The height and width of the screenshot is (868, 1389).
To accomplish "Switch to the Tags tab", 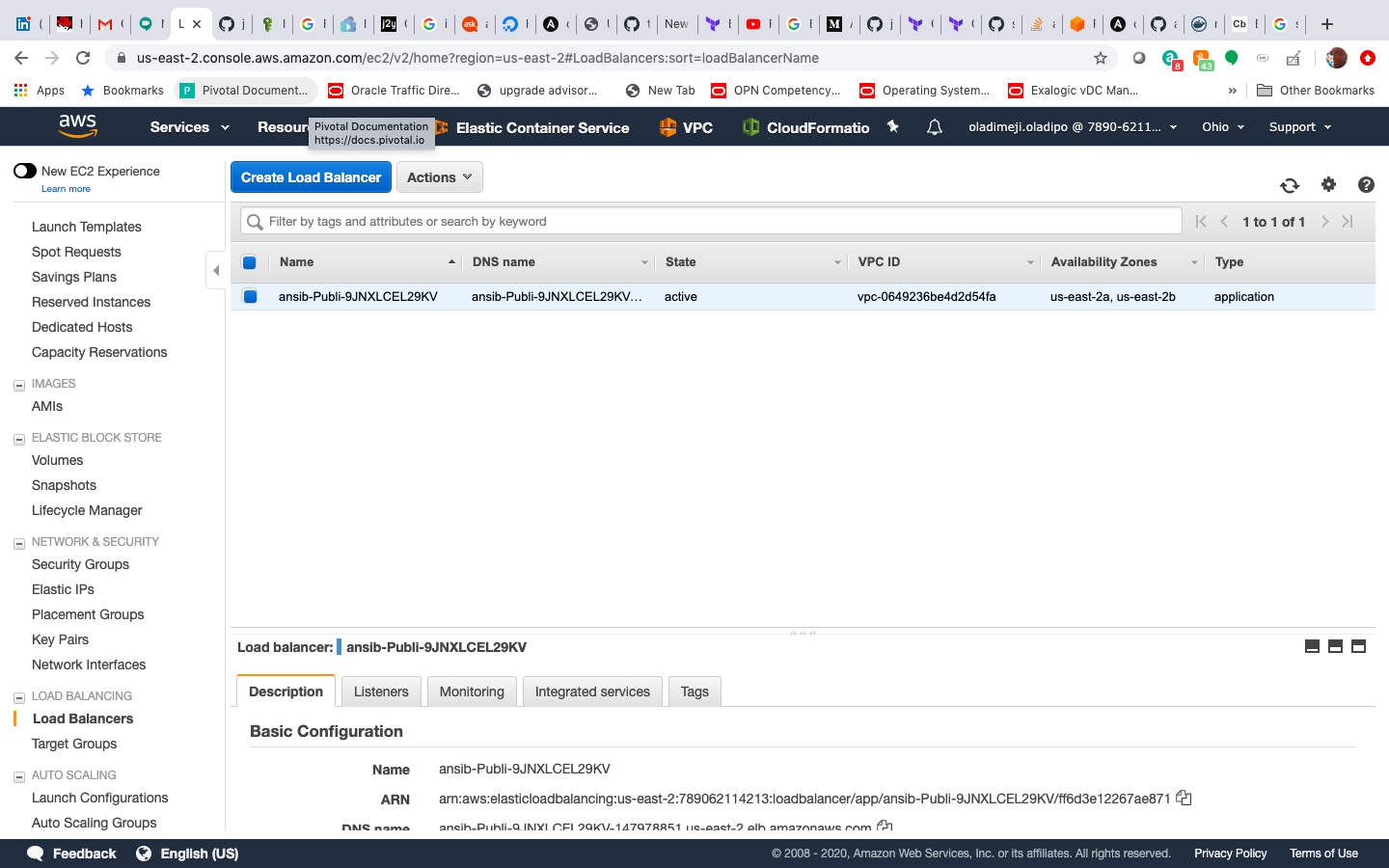I will coord(694,692).
